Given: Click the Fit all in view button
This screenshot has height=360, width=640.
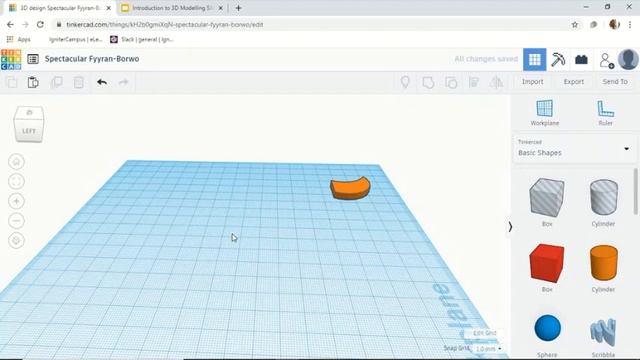Looking at the screenshot, I should (16, 181).
